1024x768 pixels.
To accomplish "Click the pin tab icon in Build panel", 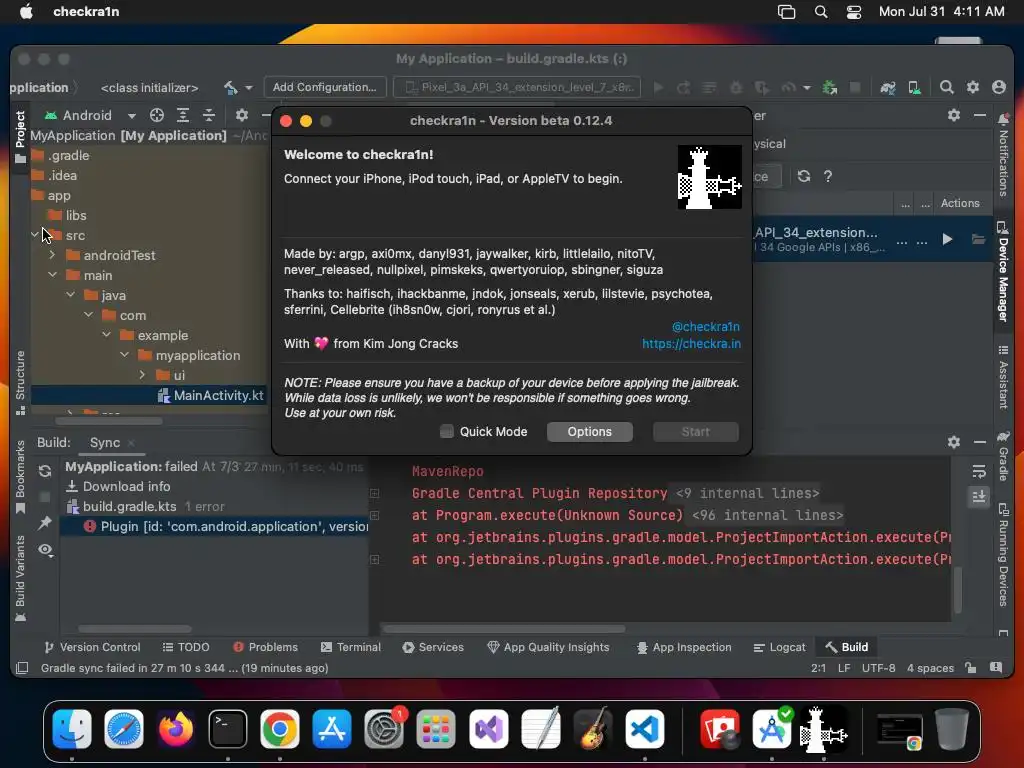I will coord(45,522).
